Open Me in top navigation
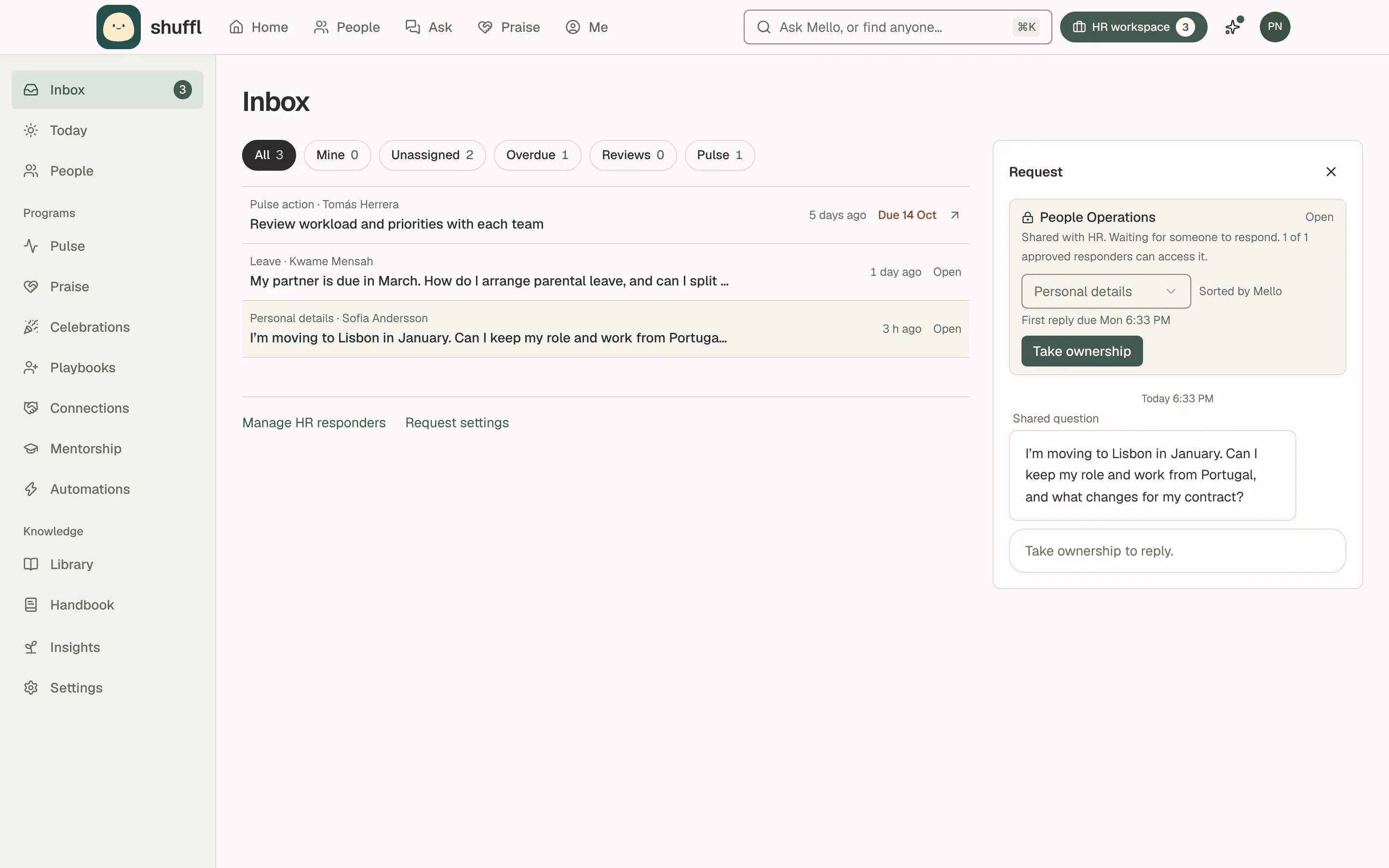 point(586,27)
